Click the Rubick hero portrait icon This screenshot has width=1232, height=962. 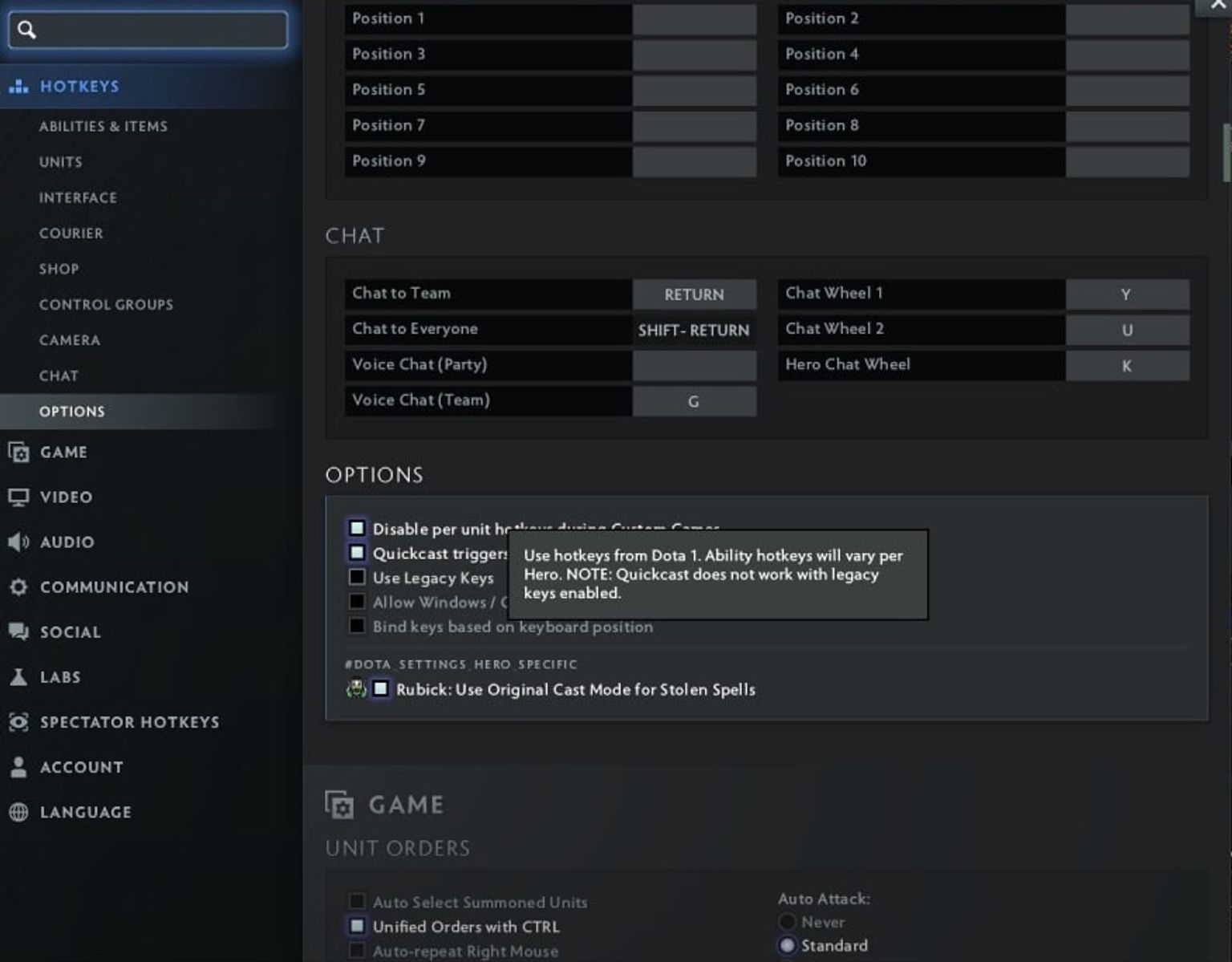pos(355,688)
